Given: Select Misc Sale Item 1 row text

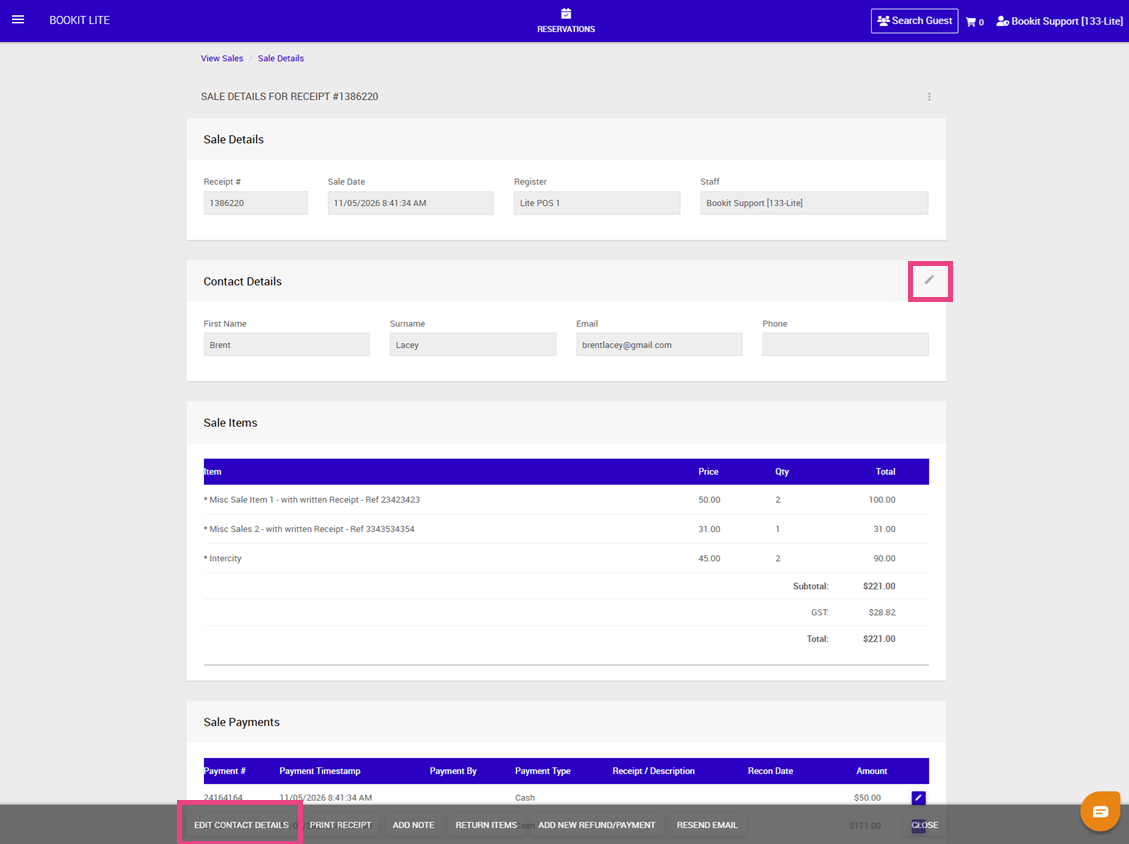Looking at the screenshot, I should 312,500.
